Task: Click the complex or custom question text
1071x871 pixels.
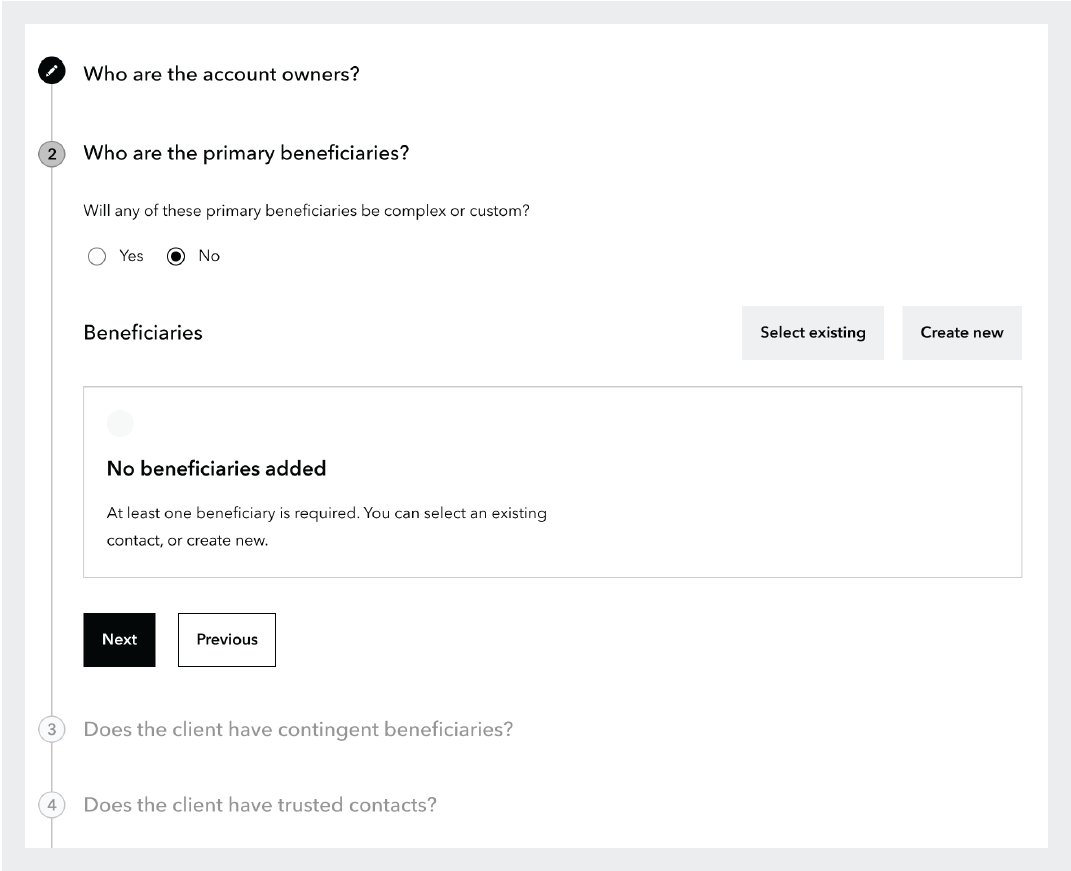Action: (306, 212)
